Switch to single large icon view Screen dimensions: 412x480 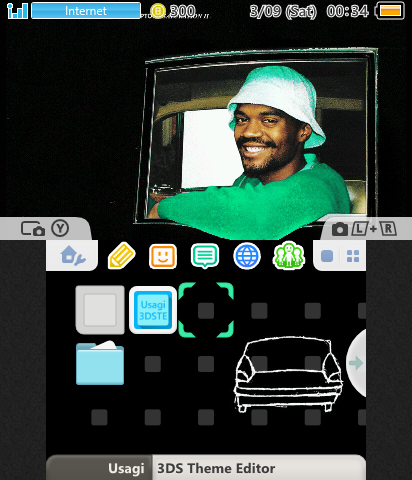click(x=327, y=256)
